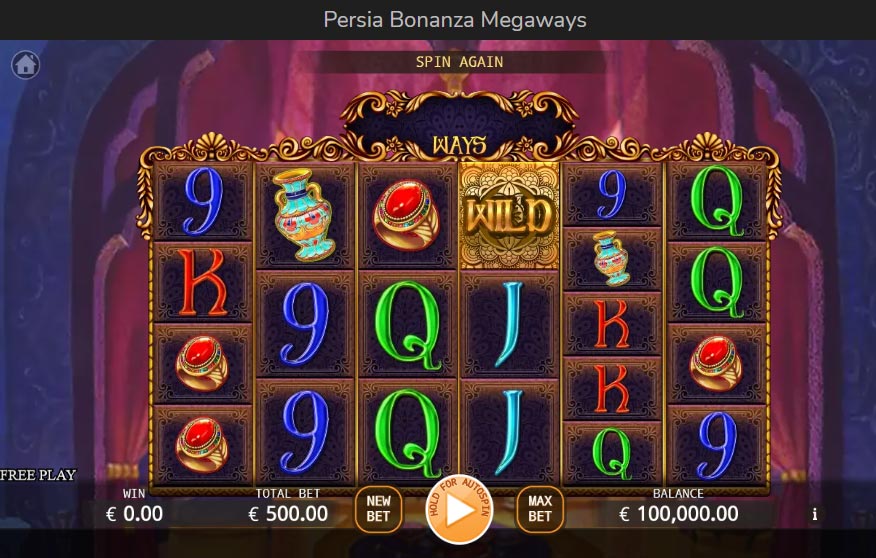Click the home icon
This screenshot has height=558, width=876.
pyautogui.click(x=26, y=65)
